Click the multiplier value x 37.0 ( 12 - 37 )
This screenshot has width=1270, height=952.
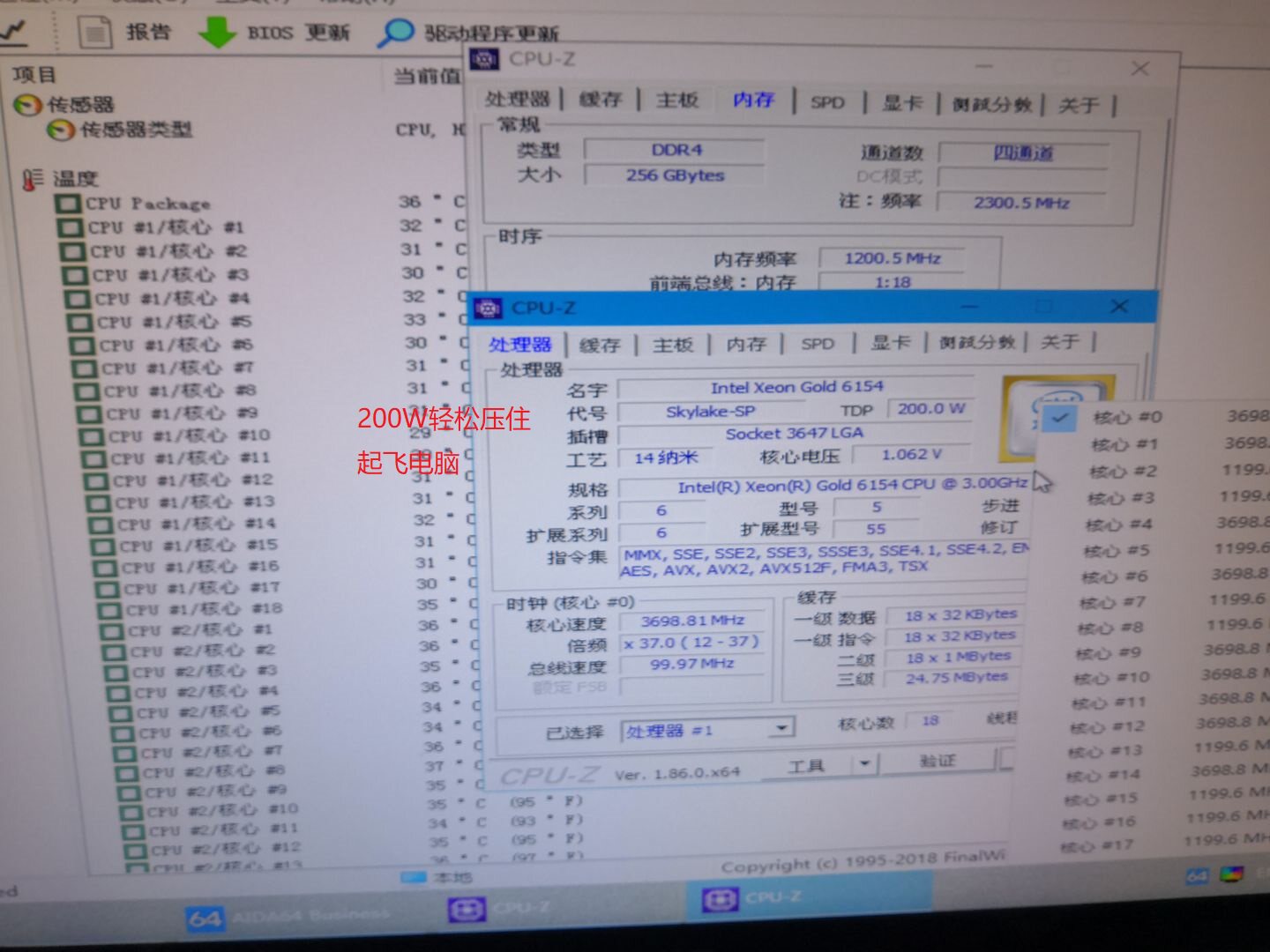(691, 643)
